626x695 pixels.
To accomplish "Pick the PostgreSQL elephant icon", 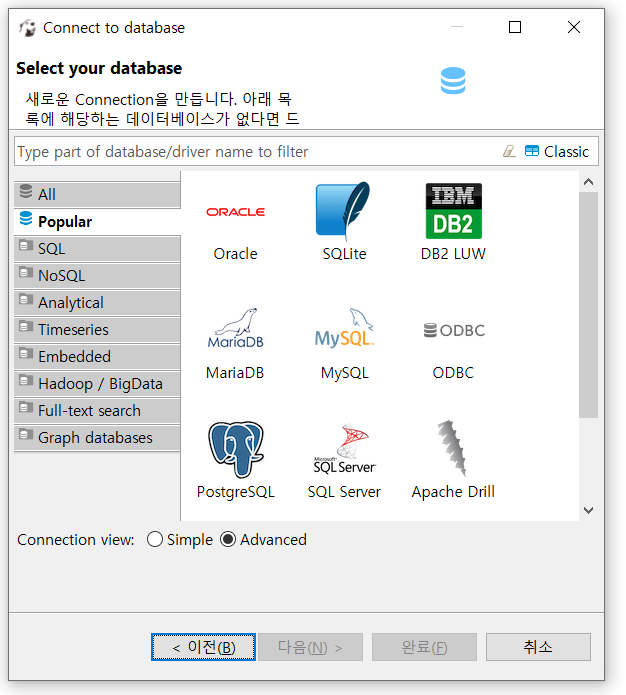I will coord(235,449).
